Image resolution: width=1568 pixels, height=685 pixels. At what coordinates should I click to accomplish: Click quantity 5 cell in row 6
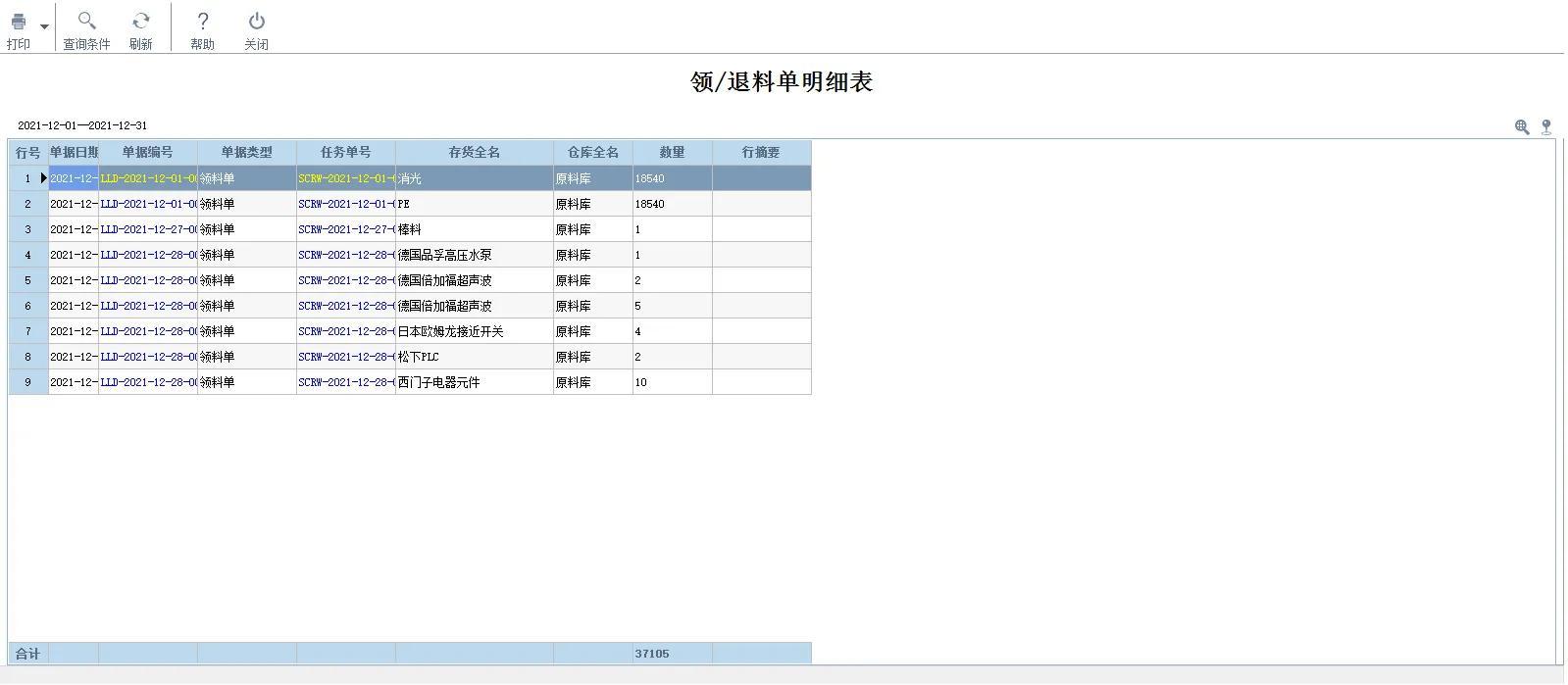coord(673,306)
